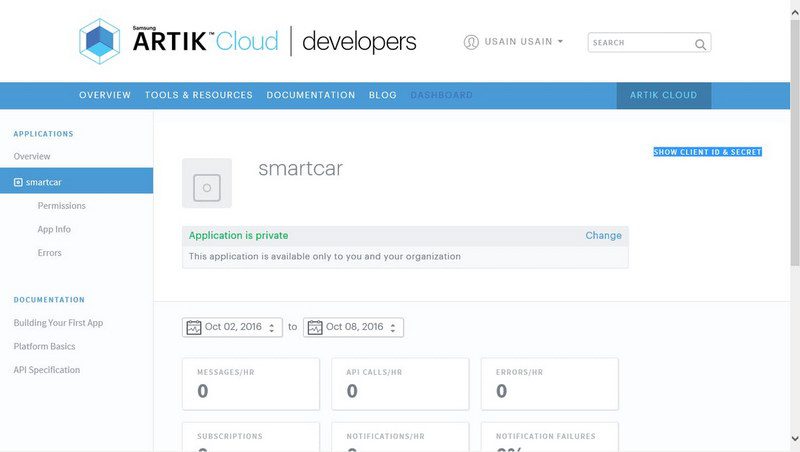Open Tools & Resources in the nav bar
This screenshot has width=800, height=452.
point(198,95)
